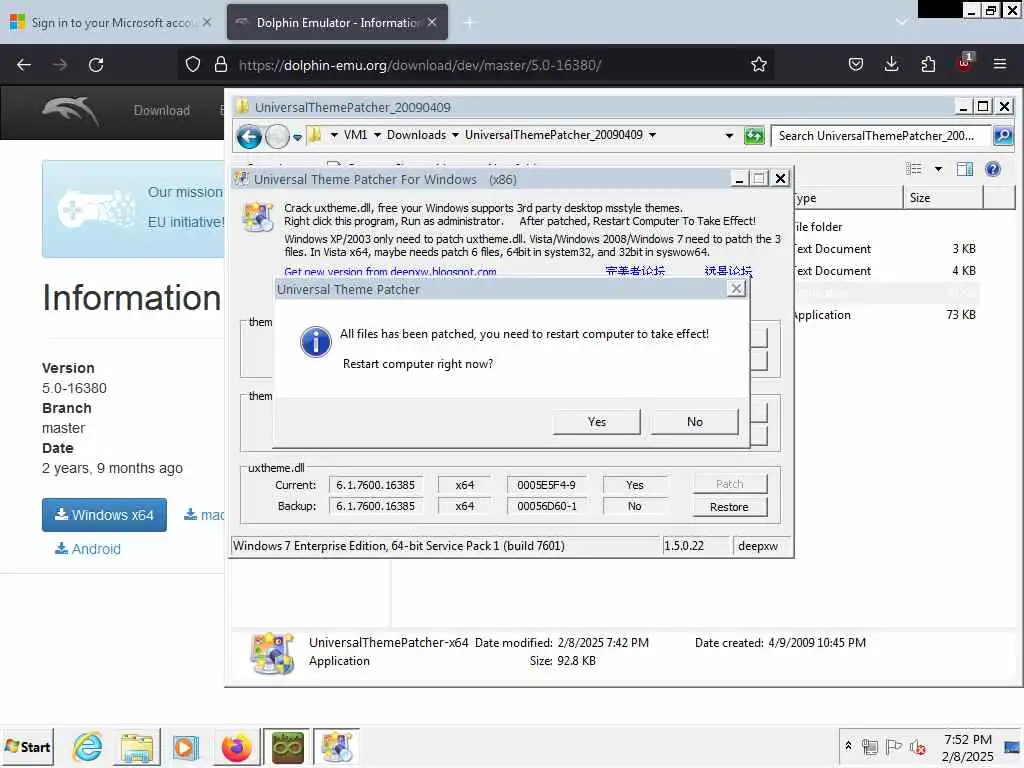
Task: Close the Universal Theme Patcher message dialog
Action: point(736,289)
